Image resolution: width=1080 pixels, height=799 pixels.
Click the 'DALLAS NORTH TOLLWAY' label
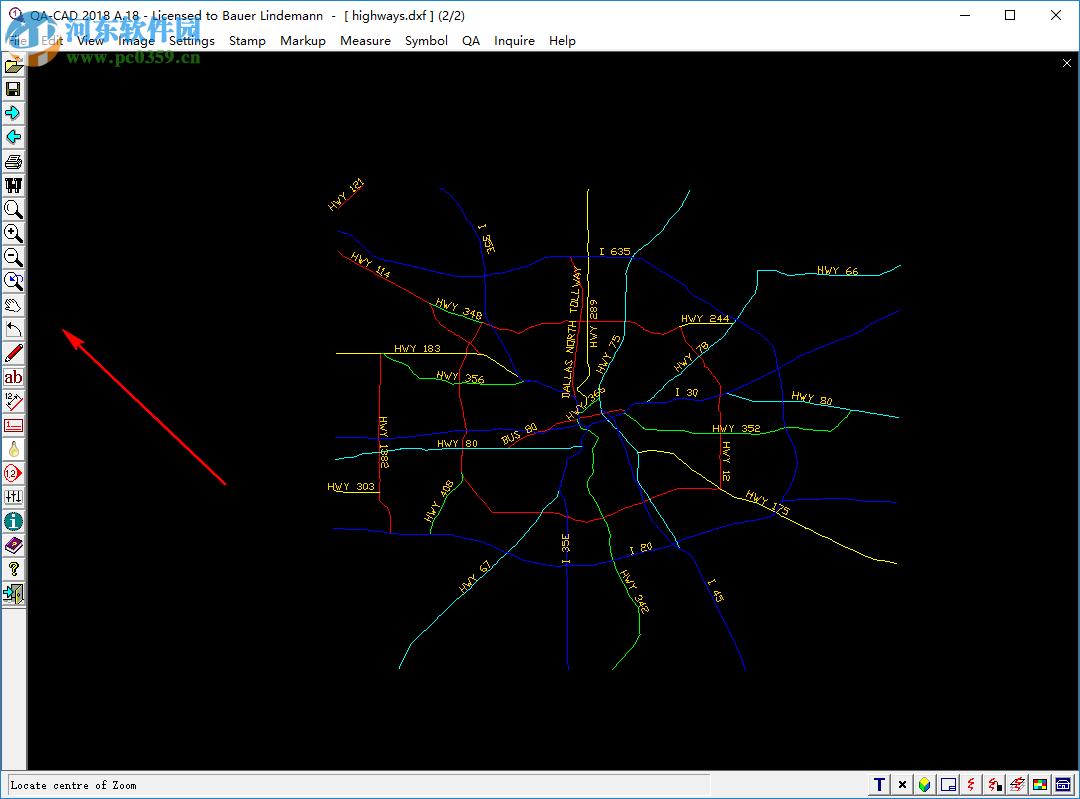570,333
